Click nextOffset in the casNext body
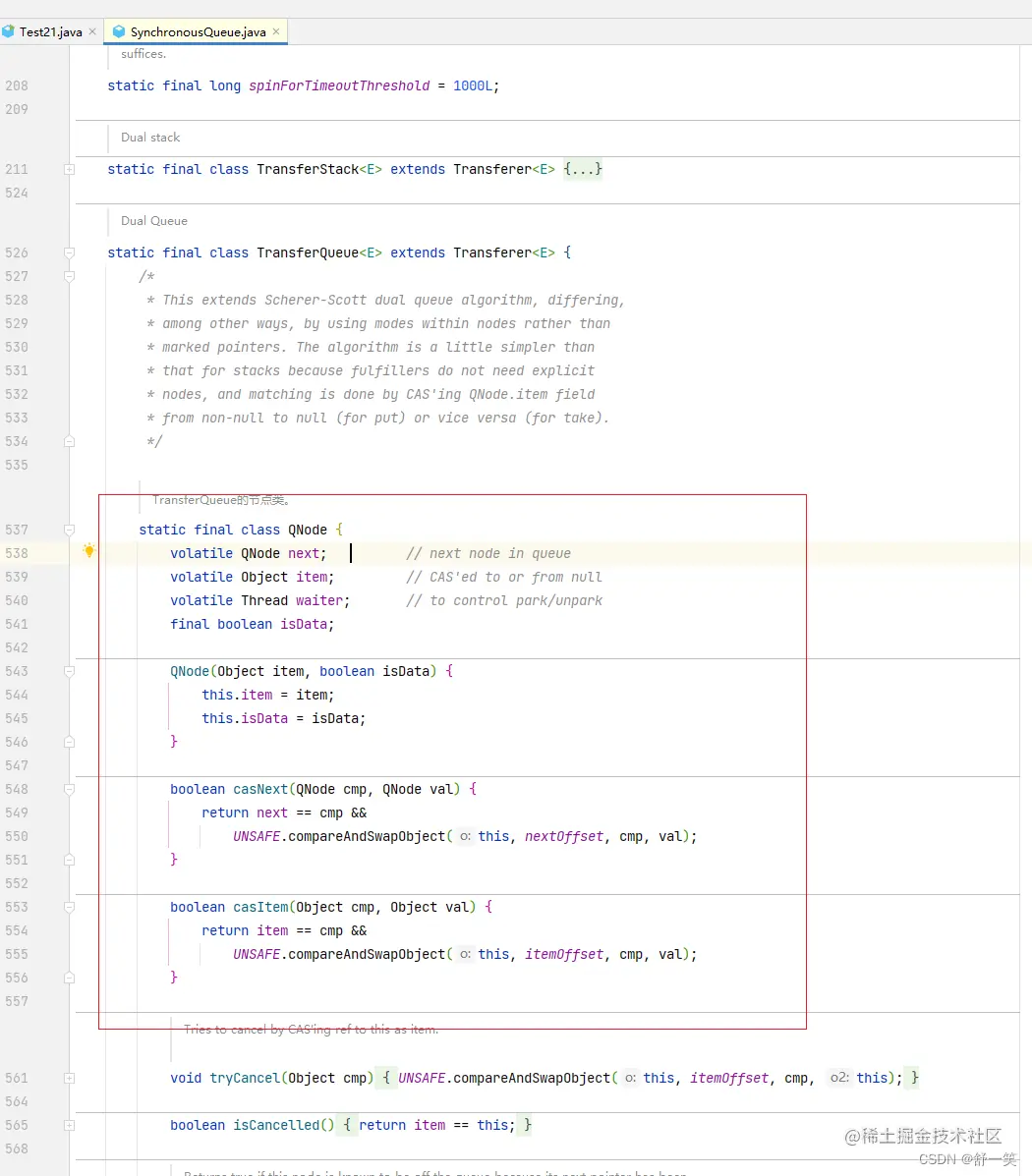This screenshot has height=1176, width=1032. point(563,836)
